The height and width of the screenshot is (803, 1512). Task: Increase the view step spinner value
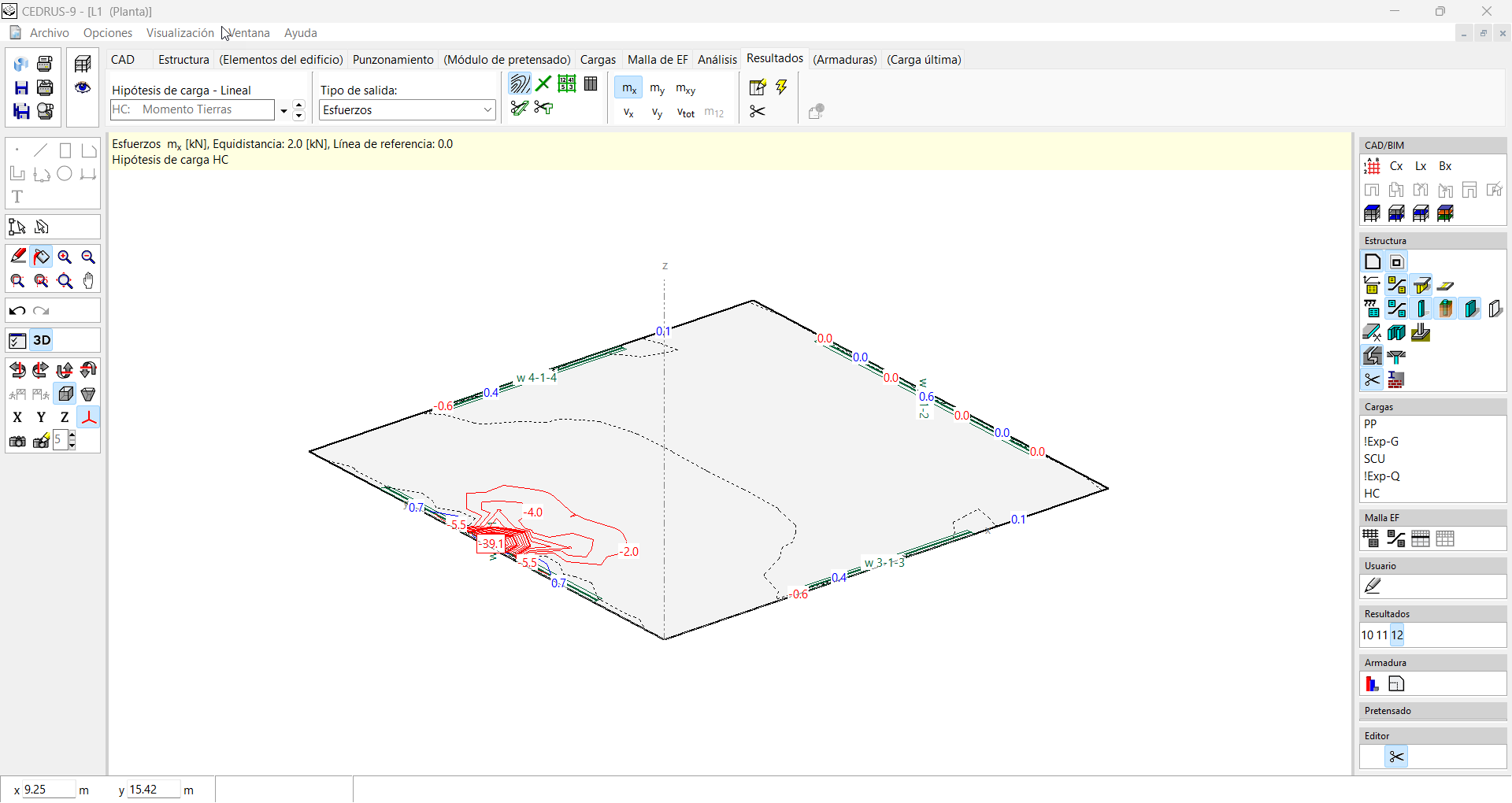(x=72, y=435)
